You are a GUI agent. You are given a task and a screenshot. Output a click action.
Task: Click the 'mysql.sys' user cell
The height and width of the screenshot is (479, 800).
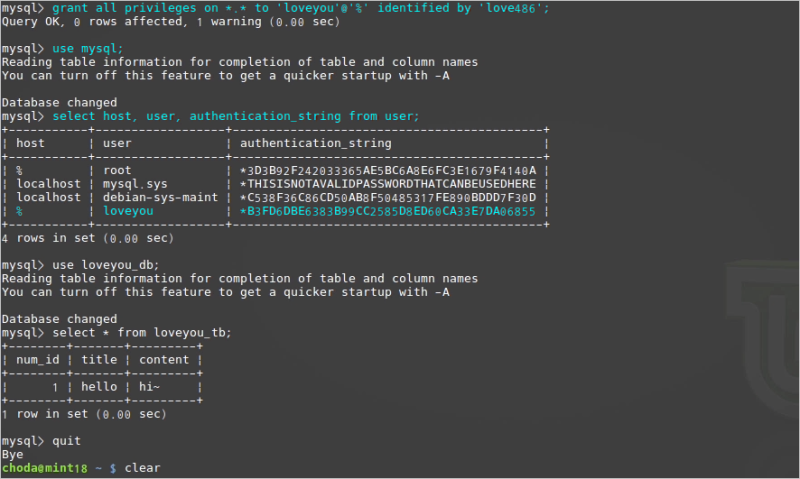coord(135,184)
